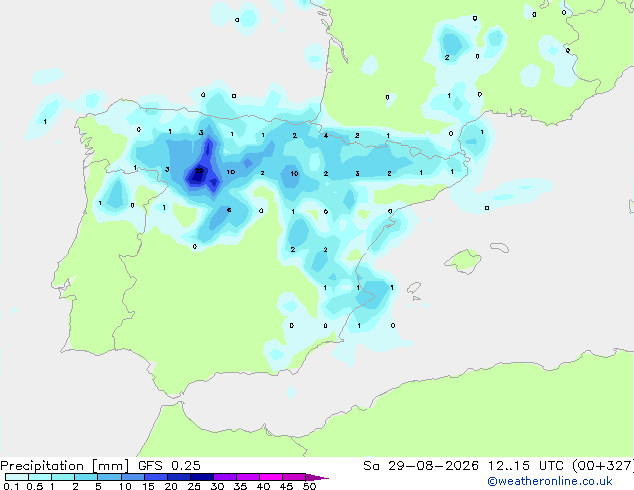Image resolution: width=634 pixels, height=490 pixels.
Task: Click the 40 legend scale label
Action: coord(263,486)
